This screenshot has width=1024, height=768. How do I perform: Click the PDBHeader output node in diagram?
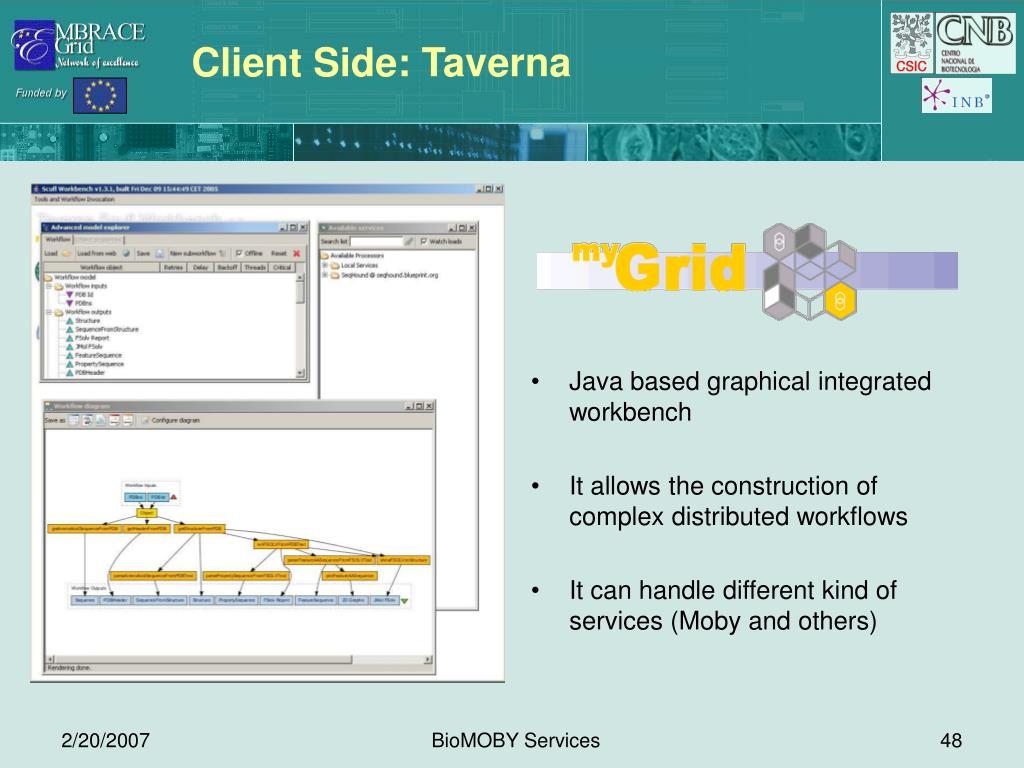tap(115, 600)
